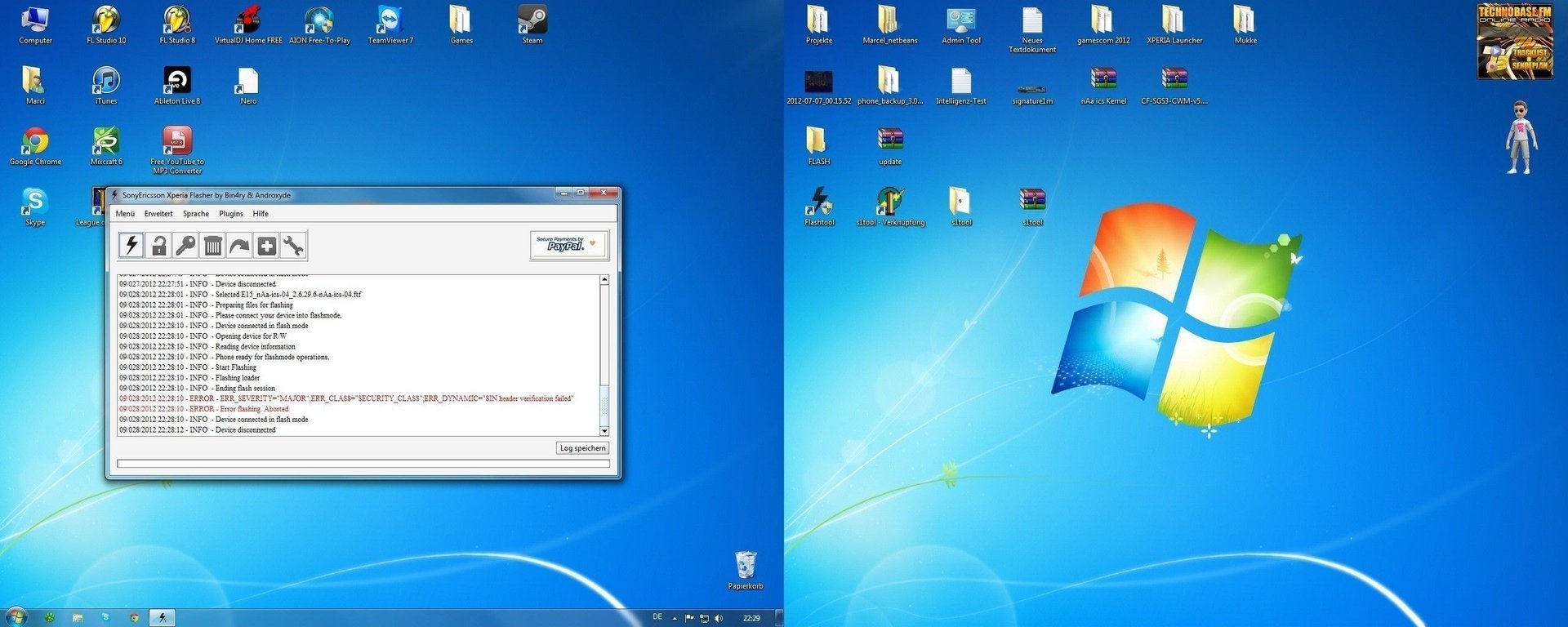Click the log scrollbar up arrow
Image resolution: width=1568 pixels, height=627 pixels.
(604, 280)
